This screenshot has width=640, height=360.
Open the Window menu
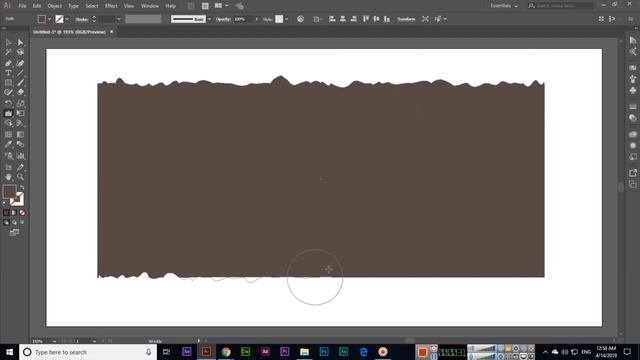pyautogui.click(x=150, y=6)
